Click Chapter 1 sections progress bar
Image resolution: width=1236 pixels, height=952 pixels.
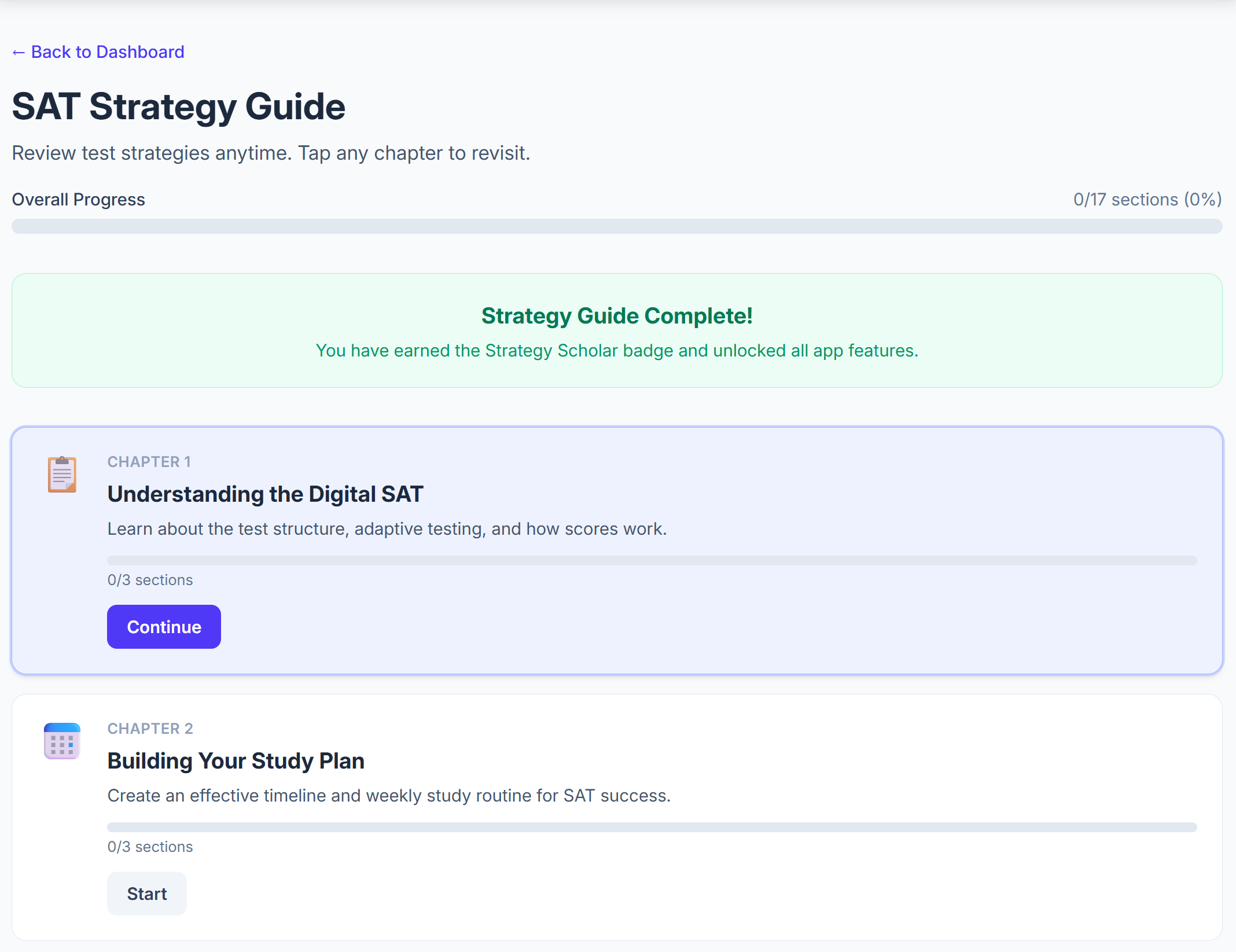[x=652, y=560]
